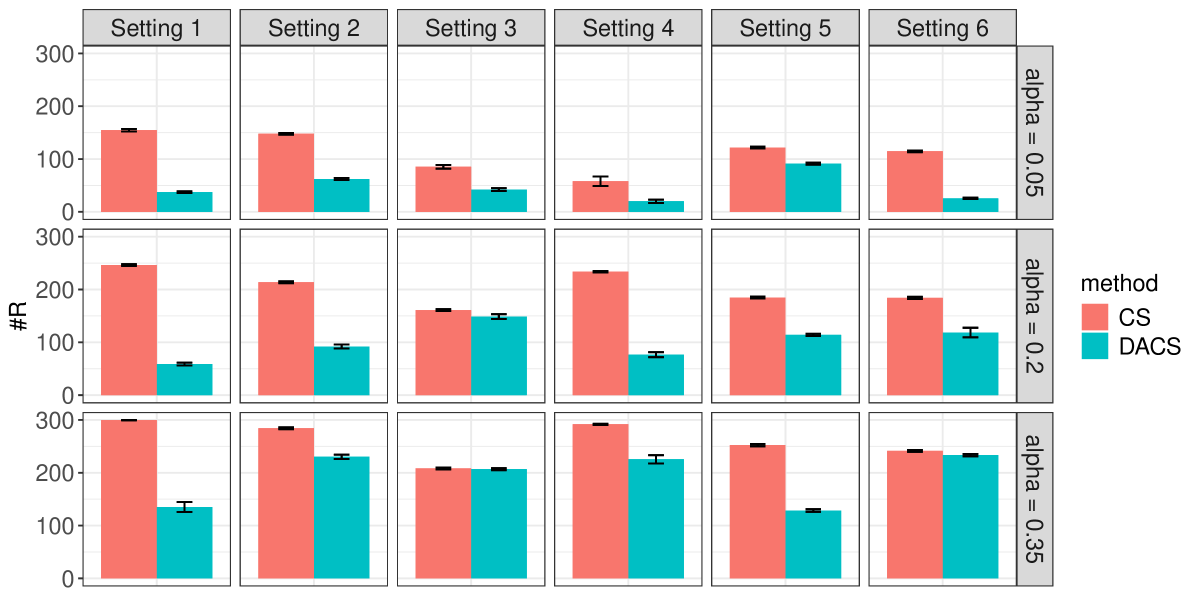This screenshot has width=1200, height=600.
Task: Select the CS bar in Setting 4, alpha 0.35
Action: point(600,500)
